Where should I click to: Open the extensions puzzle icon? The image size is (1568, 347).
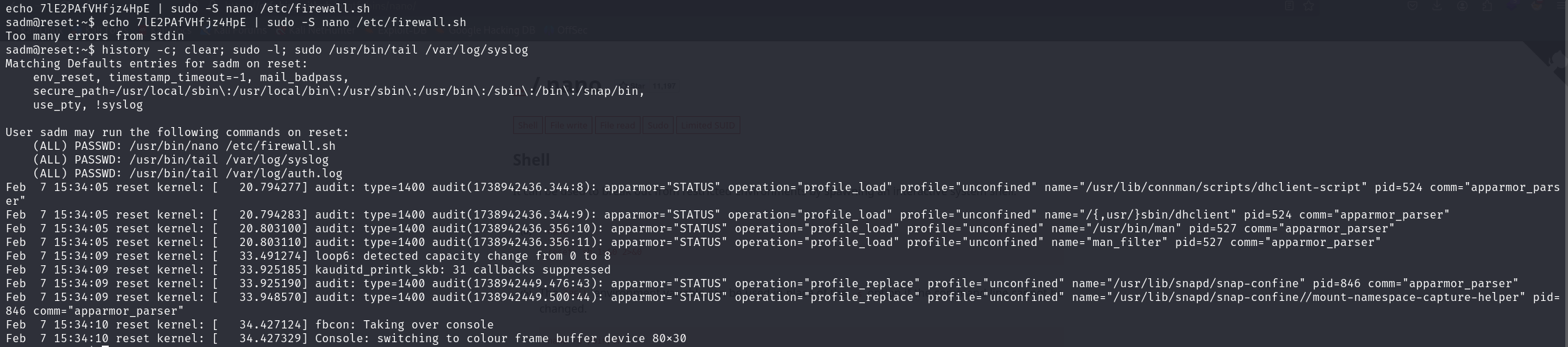1487,6
